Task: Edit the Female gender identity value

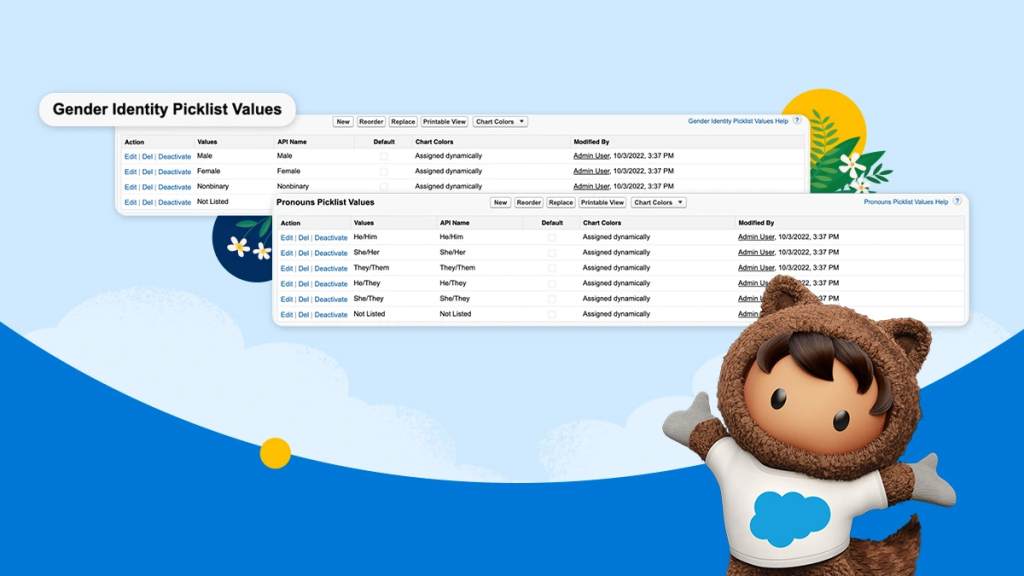Action: point(131,172)
